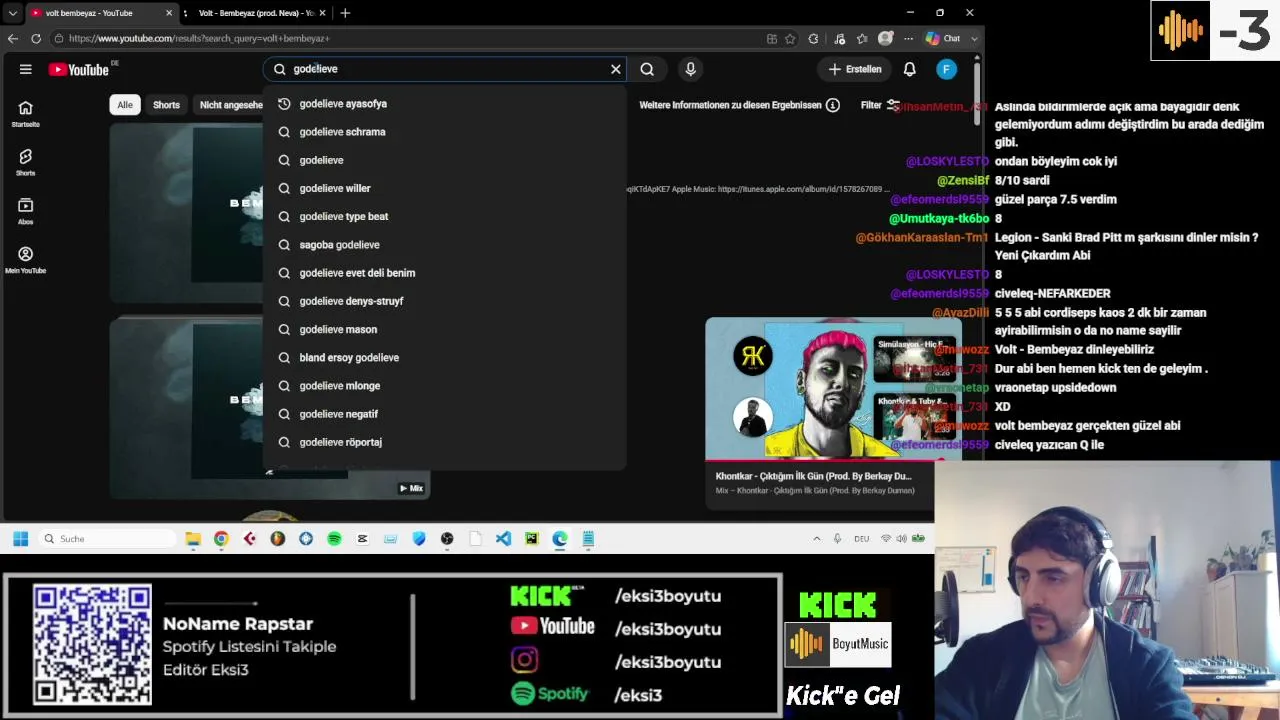Viewport: 1280px width, 720px height.
Task: Click the taskbar Suche search box
Action: [x=108, y=539]
